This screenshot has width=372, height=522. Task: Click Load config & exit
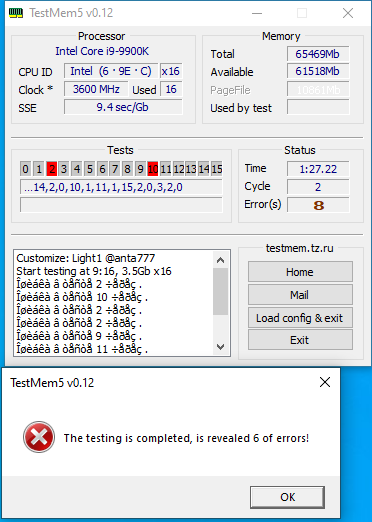[300, 318]
